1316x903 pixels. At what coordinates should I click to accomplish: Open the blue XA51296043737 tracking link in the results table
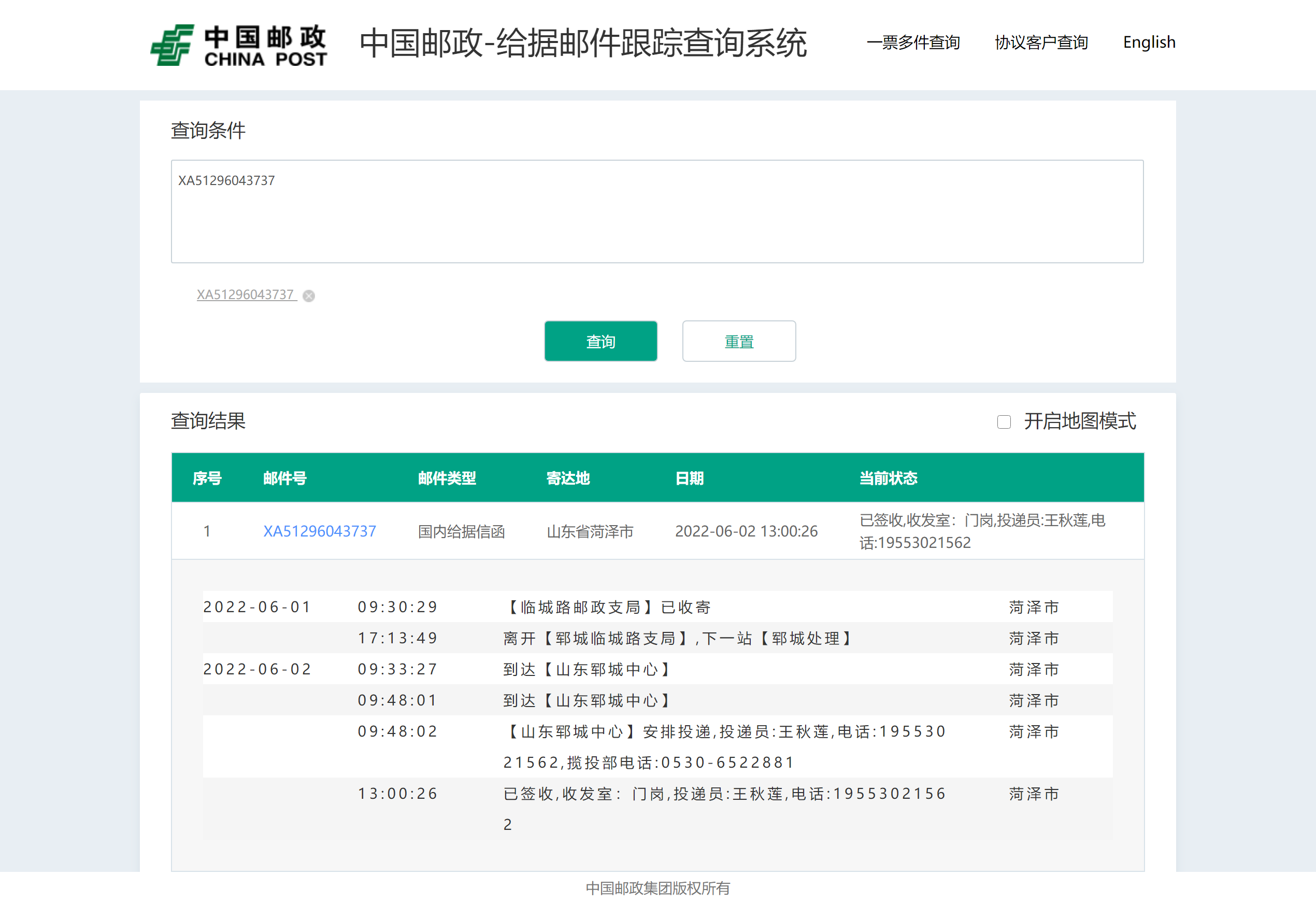[x=319, y=531]
